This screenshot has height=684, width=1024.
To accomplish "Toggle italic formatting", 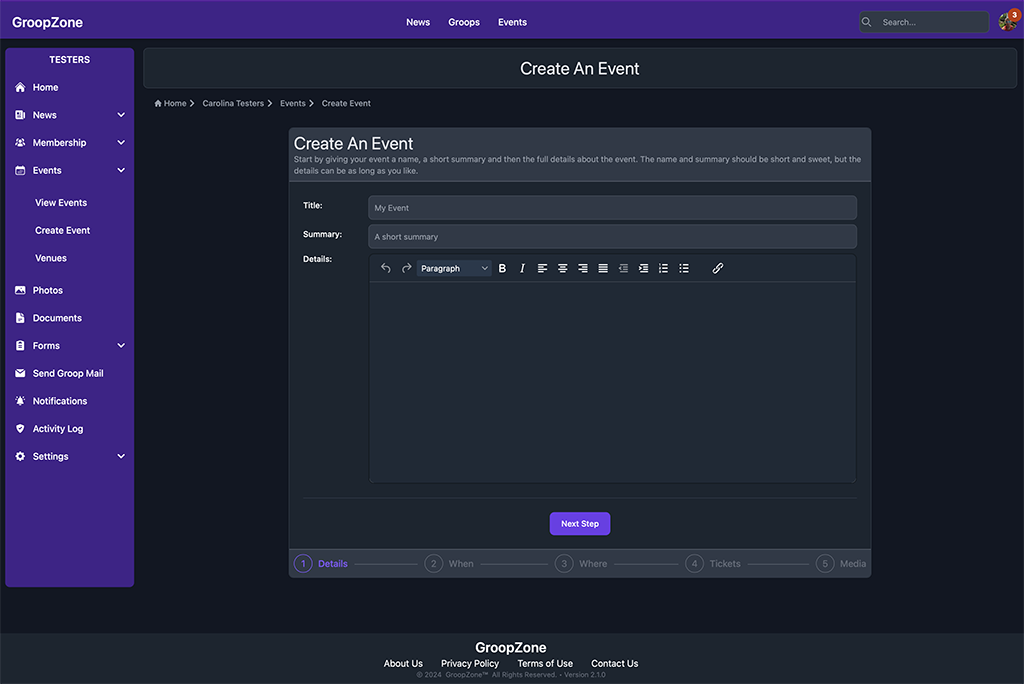I will click(x=522, y=269).
